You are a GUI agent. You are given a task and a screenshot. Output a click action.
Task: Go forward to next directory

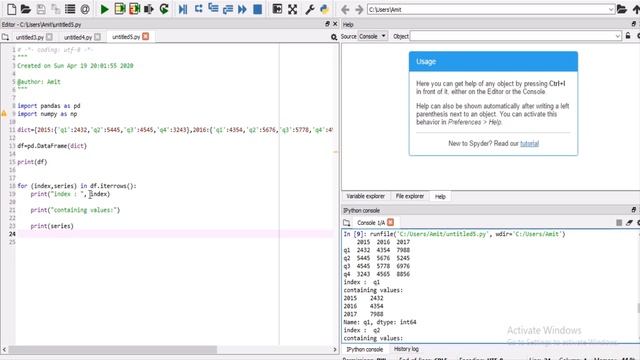click(x=359, y=9)
